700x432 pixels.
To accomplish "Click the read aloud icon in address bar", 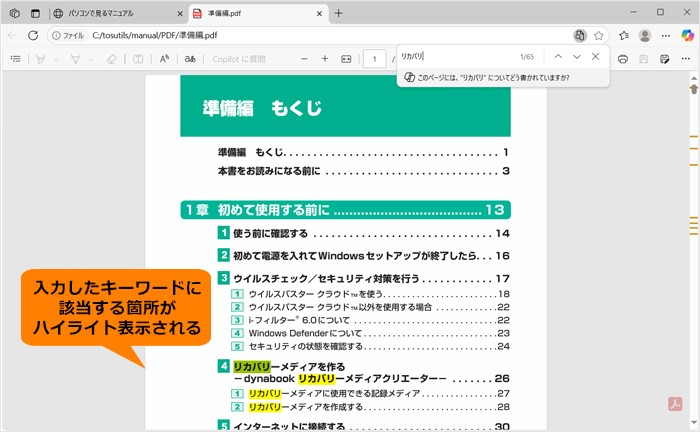I will (579, 35).
